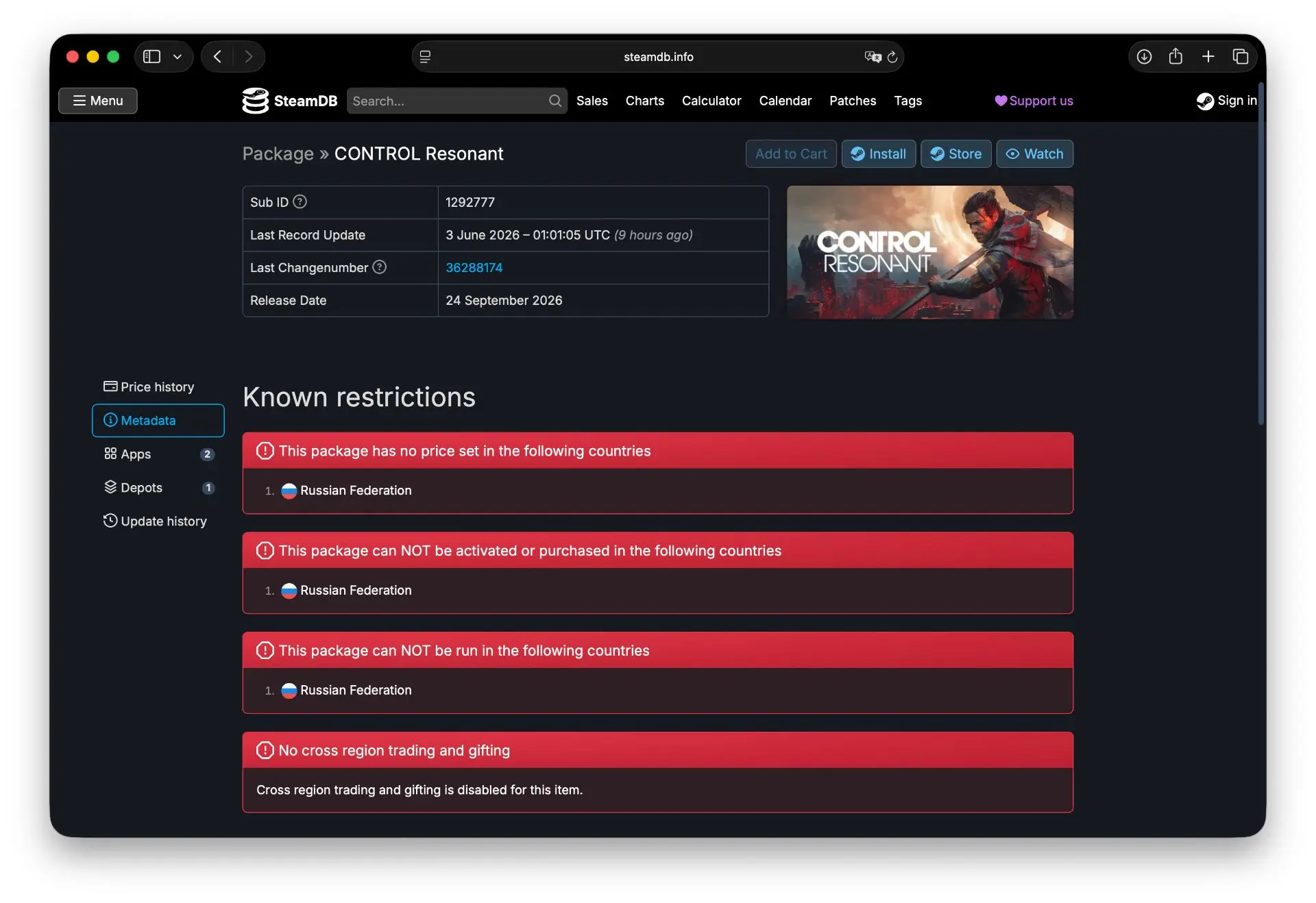Click the cannot be run warning header
This screenshot has height=903, width=1316.
(658, 651)
